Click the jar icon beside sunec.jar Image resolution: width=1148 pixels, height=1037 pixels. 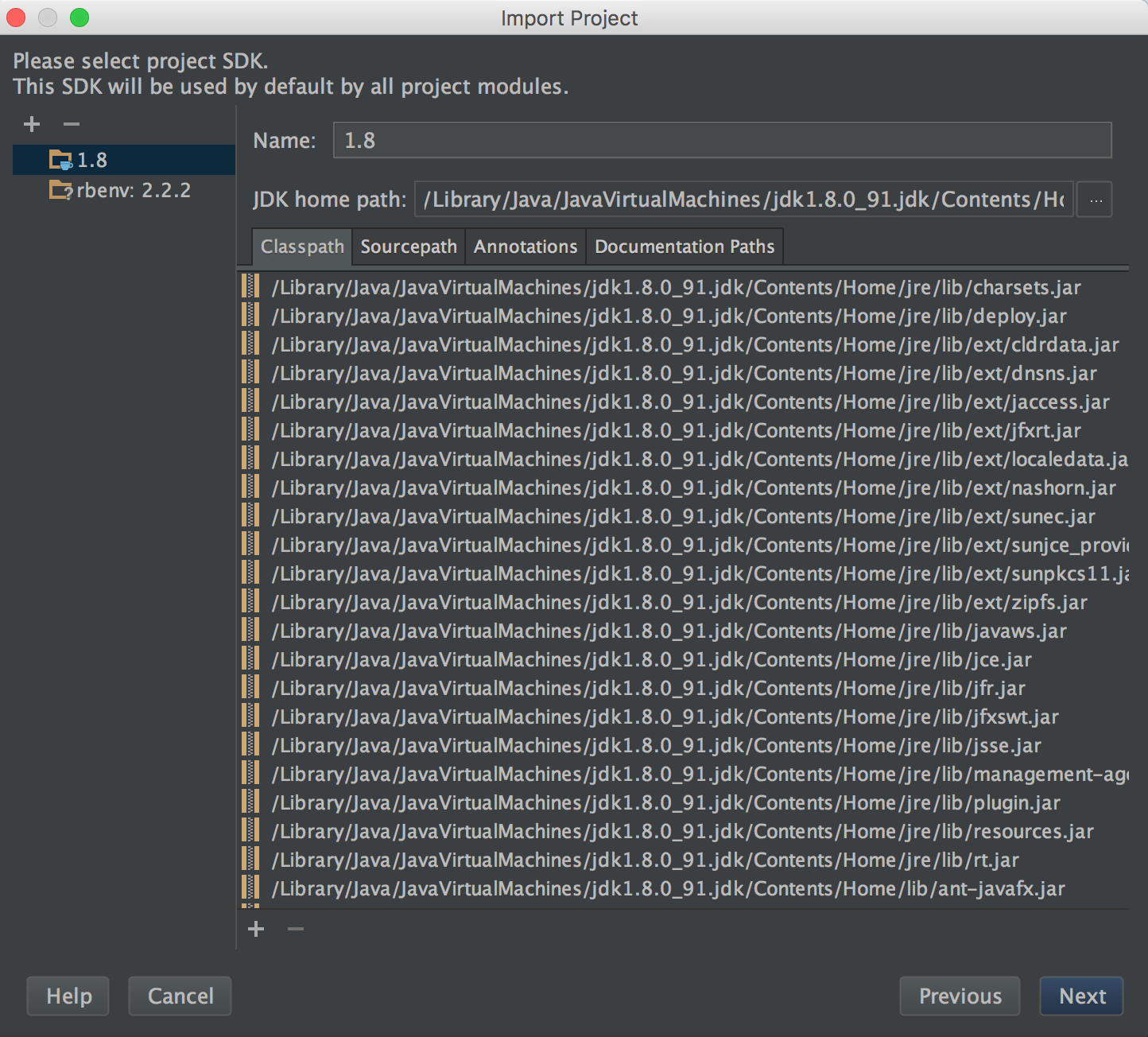251,516
